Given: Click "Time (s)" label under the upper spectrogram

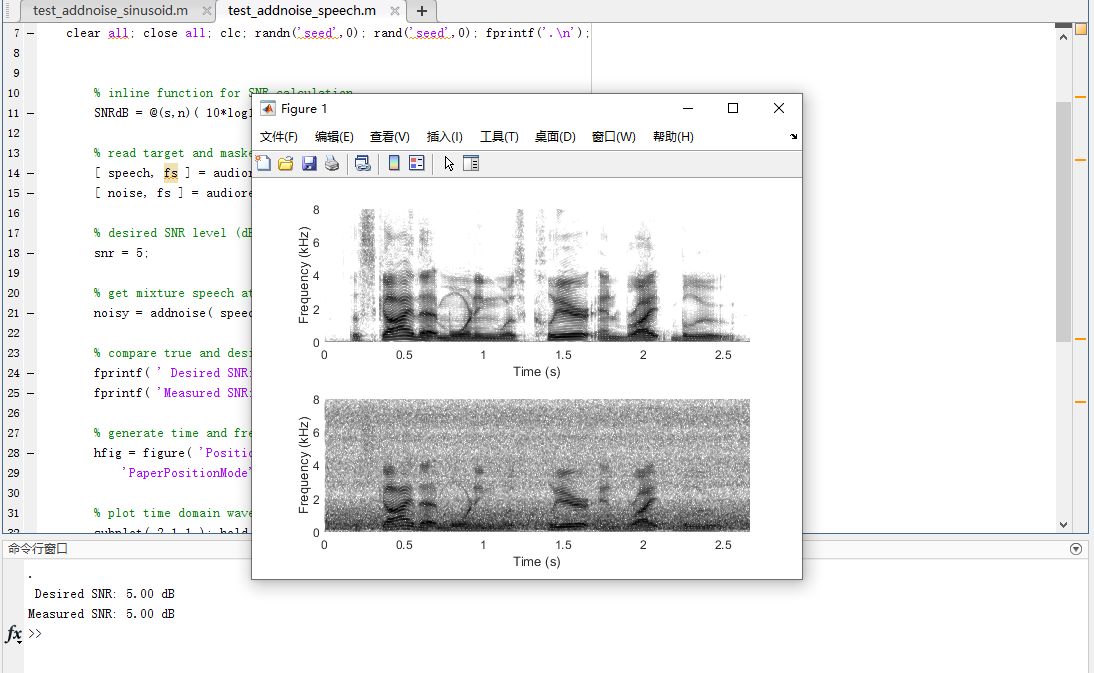Looking at the screenshot, I should pyautogui.click(x=537, y=372).
